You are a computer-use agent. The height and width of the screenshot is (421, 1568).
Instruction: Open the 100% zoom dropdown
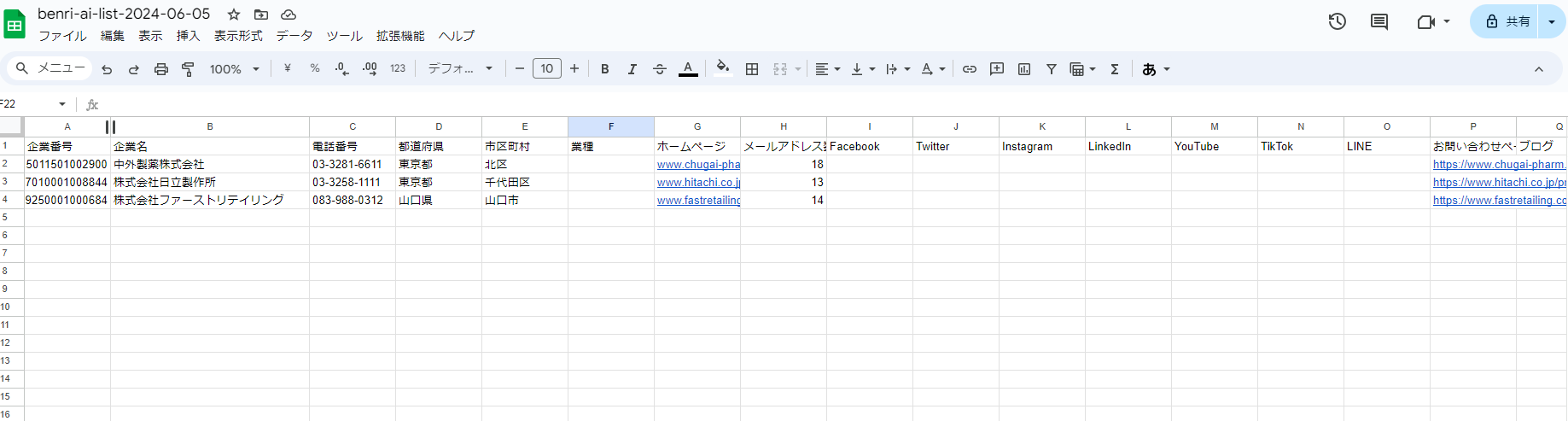point(235,69)
